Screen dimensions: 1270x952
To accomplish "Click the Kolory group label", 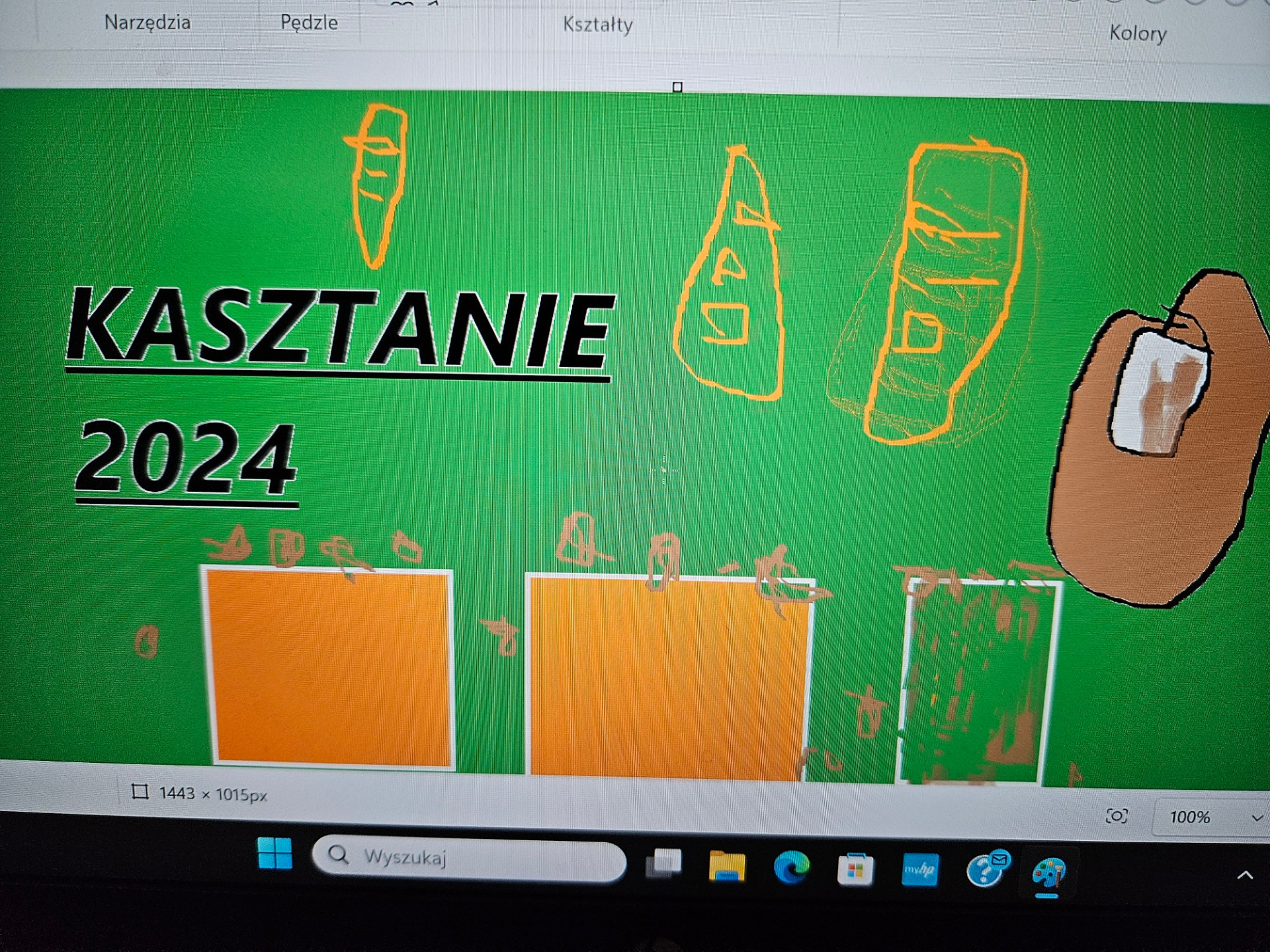I will coord(1138,33).
